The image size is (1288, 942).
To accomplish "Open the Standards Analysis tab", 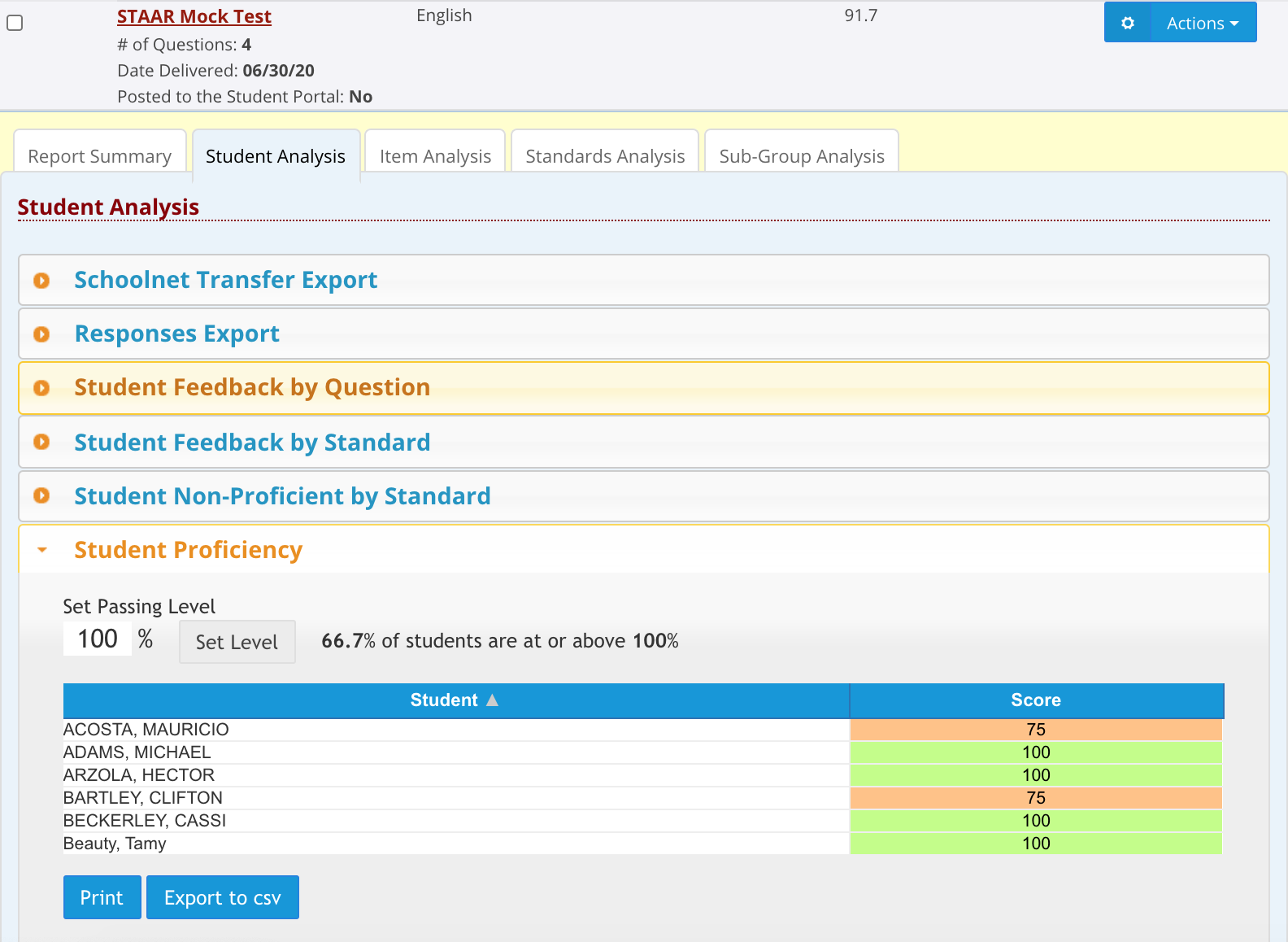I will 605,156.
